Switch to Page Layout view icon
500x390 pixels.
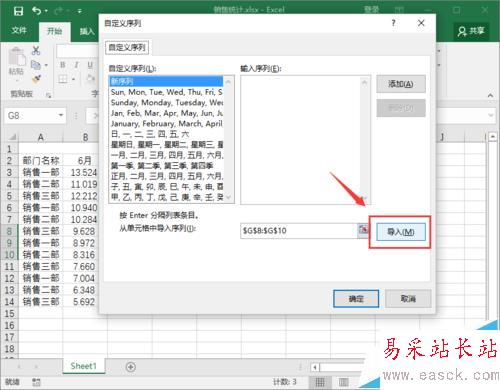coord(344,382)
